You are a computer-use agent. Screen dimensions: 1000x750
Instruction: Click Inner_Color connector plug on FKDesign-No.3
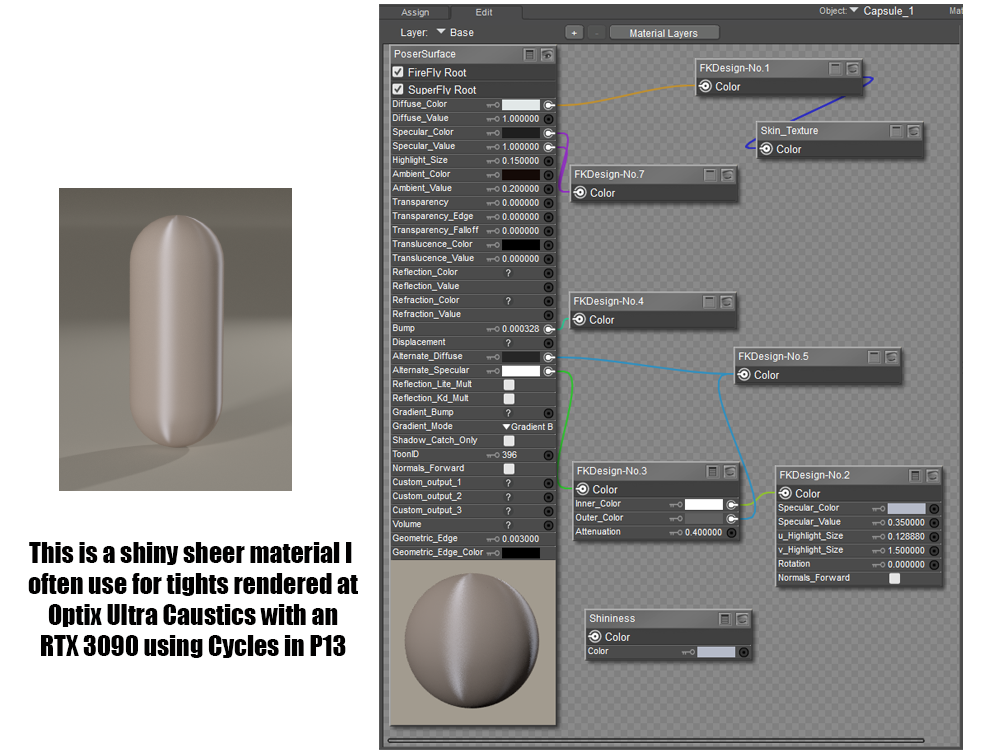point(732,504)
